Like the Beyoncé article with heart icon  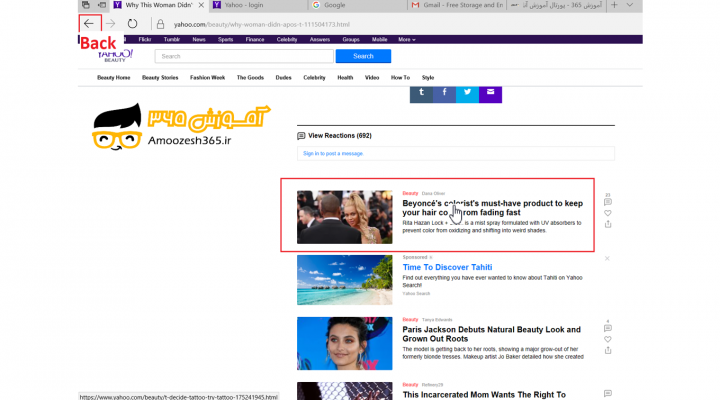[608, 213]
